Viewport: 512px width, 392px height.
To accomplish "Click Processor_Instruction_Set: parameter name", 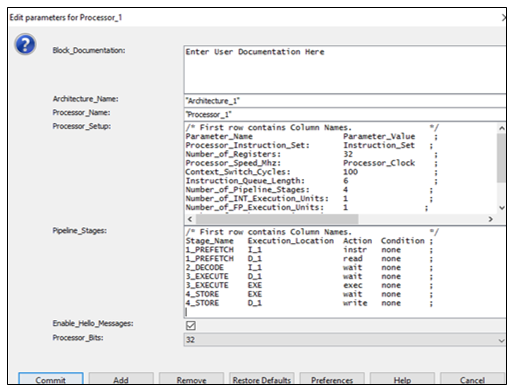I will pos(248,145).
